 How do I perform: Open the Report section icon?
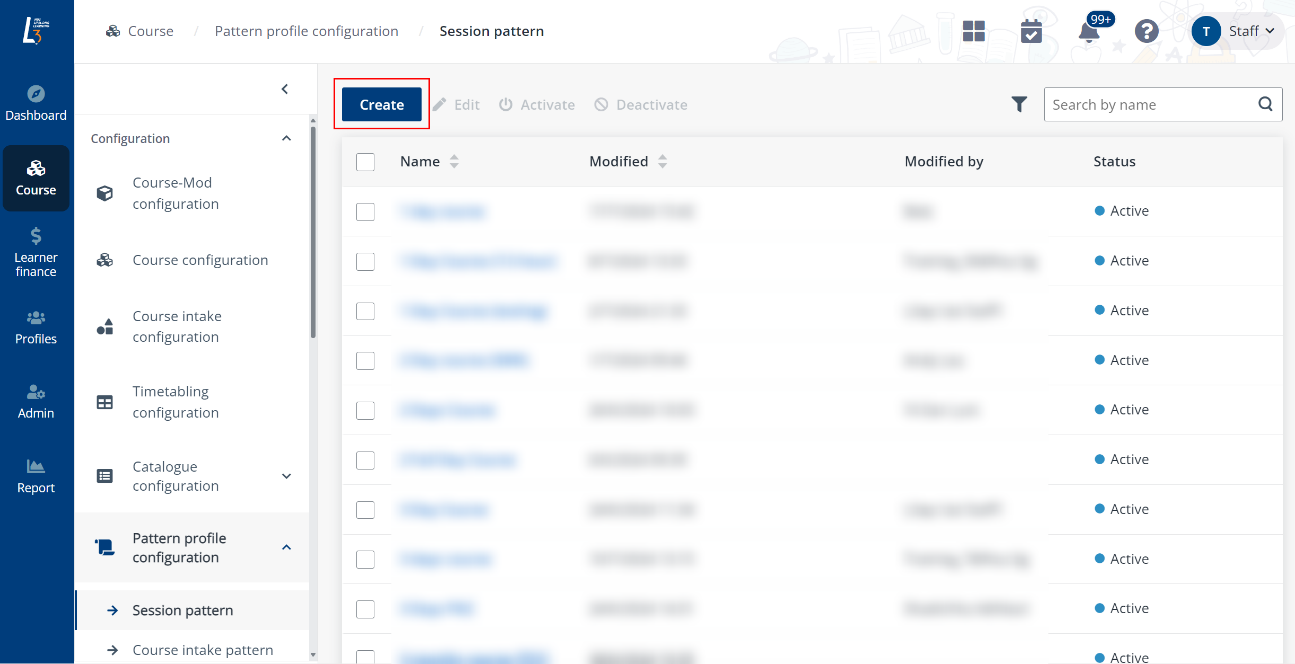[36, 476]
